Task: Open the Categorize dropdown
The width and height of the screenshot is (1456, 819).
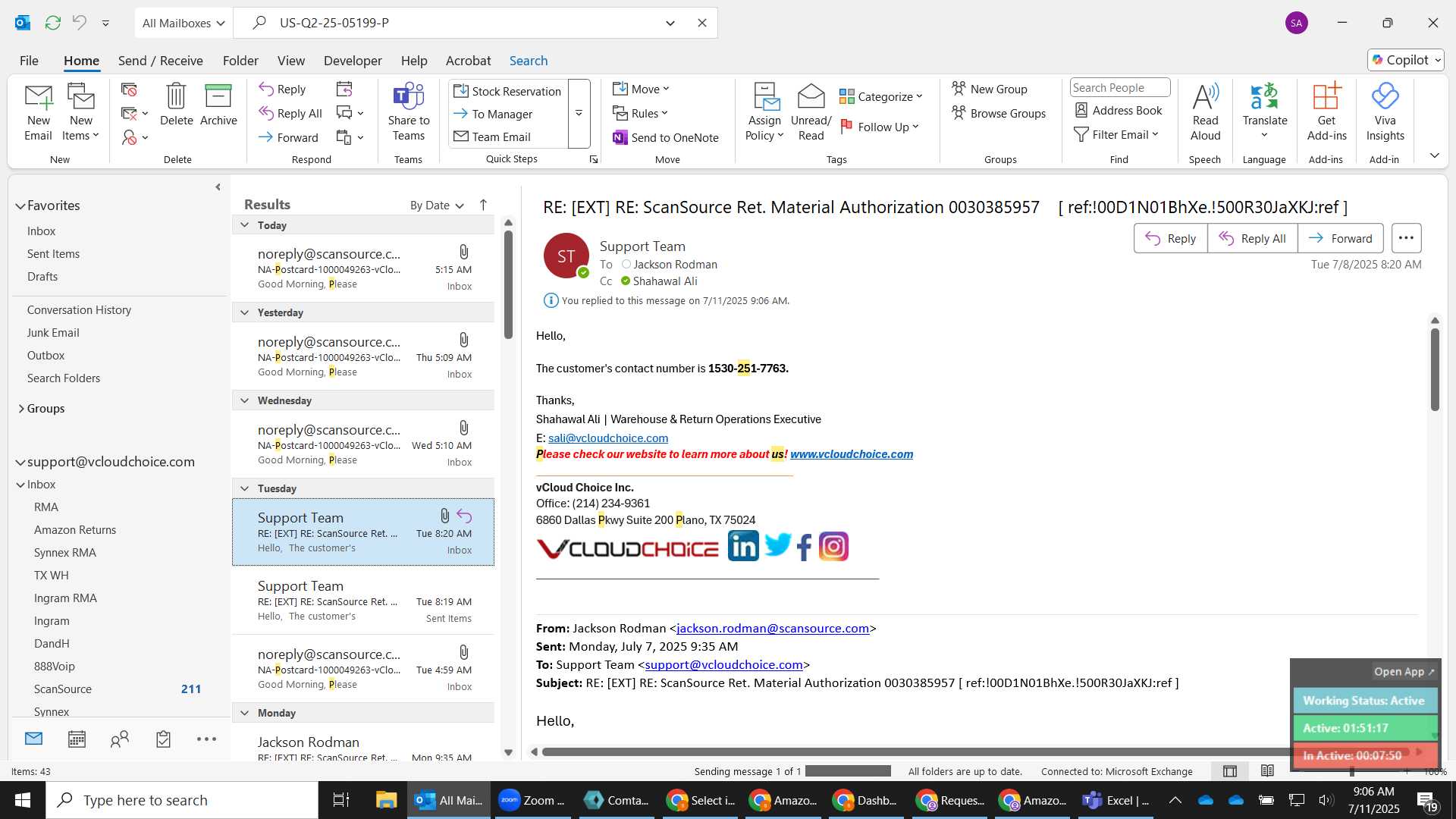Action: [x=880, y=96]
